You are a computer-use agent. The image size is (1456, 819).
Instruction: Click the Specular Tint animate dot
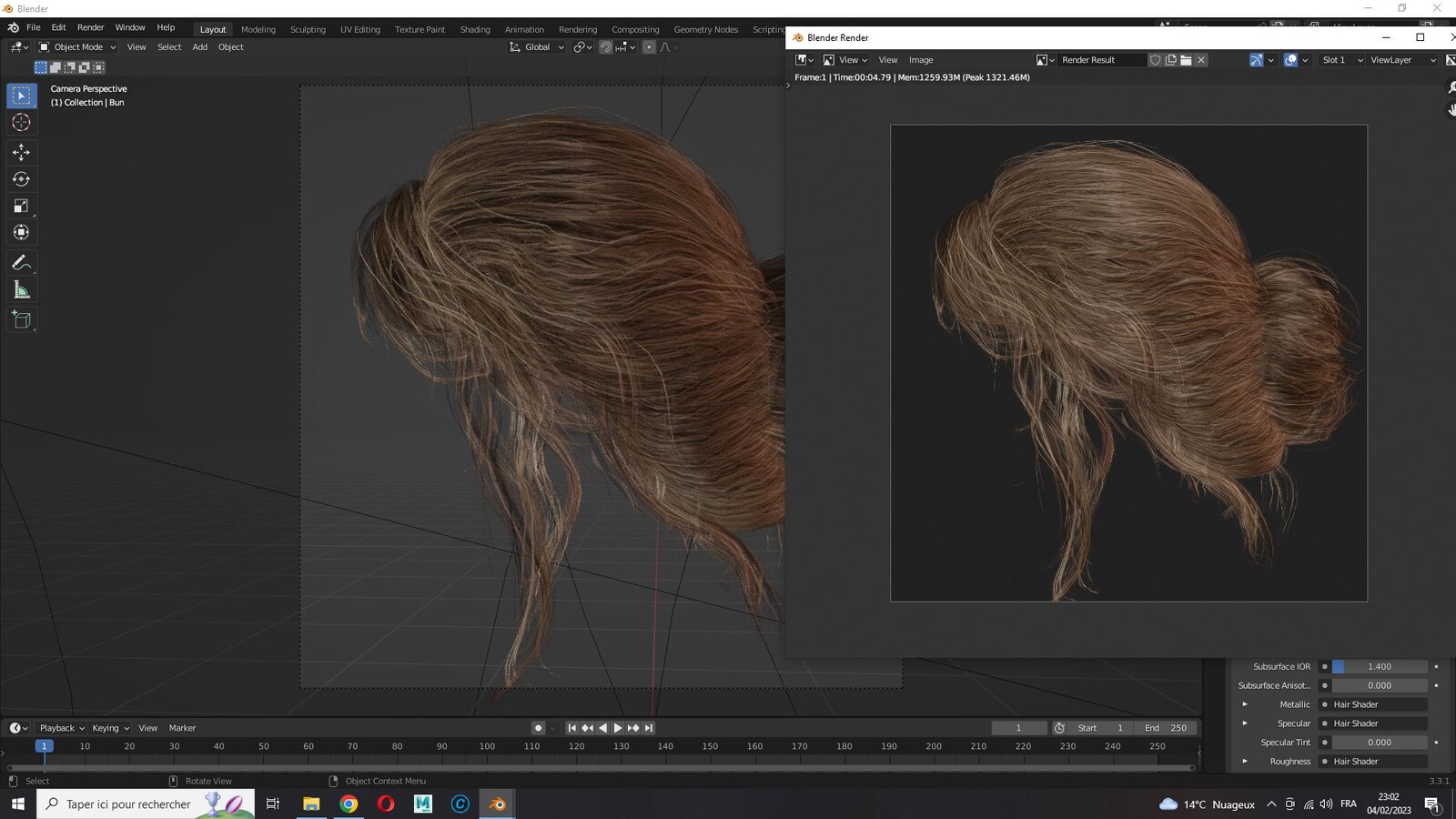tap(1436, 743)
